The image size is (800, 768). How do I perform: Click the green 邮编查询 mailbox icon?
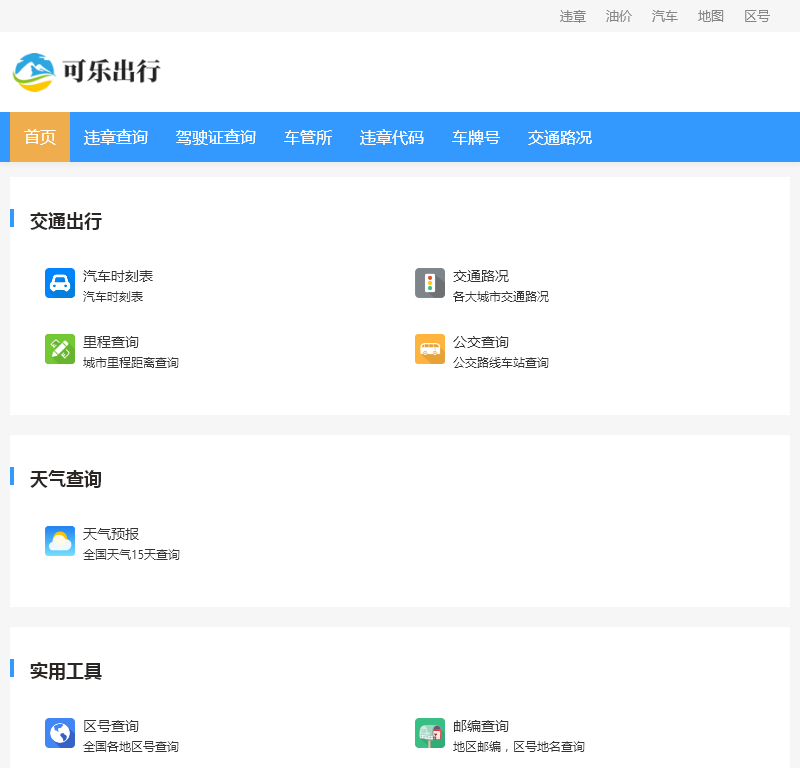pyautogui.click(x=430, y=733)
